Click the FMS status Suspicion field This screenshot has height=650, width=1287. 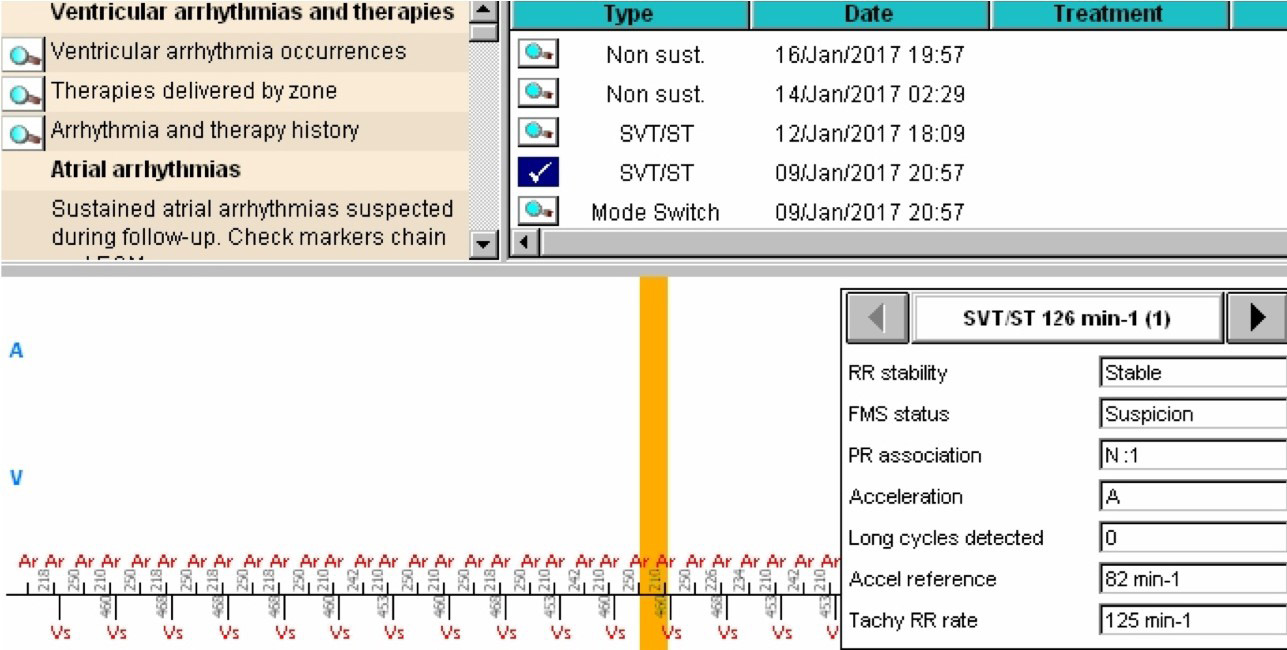point(1191,414)
